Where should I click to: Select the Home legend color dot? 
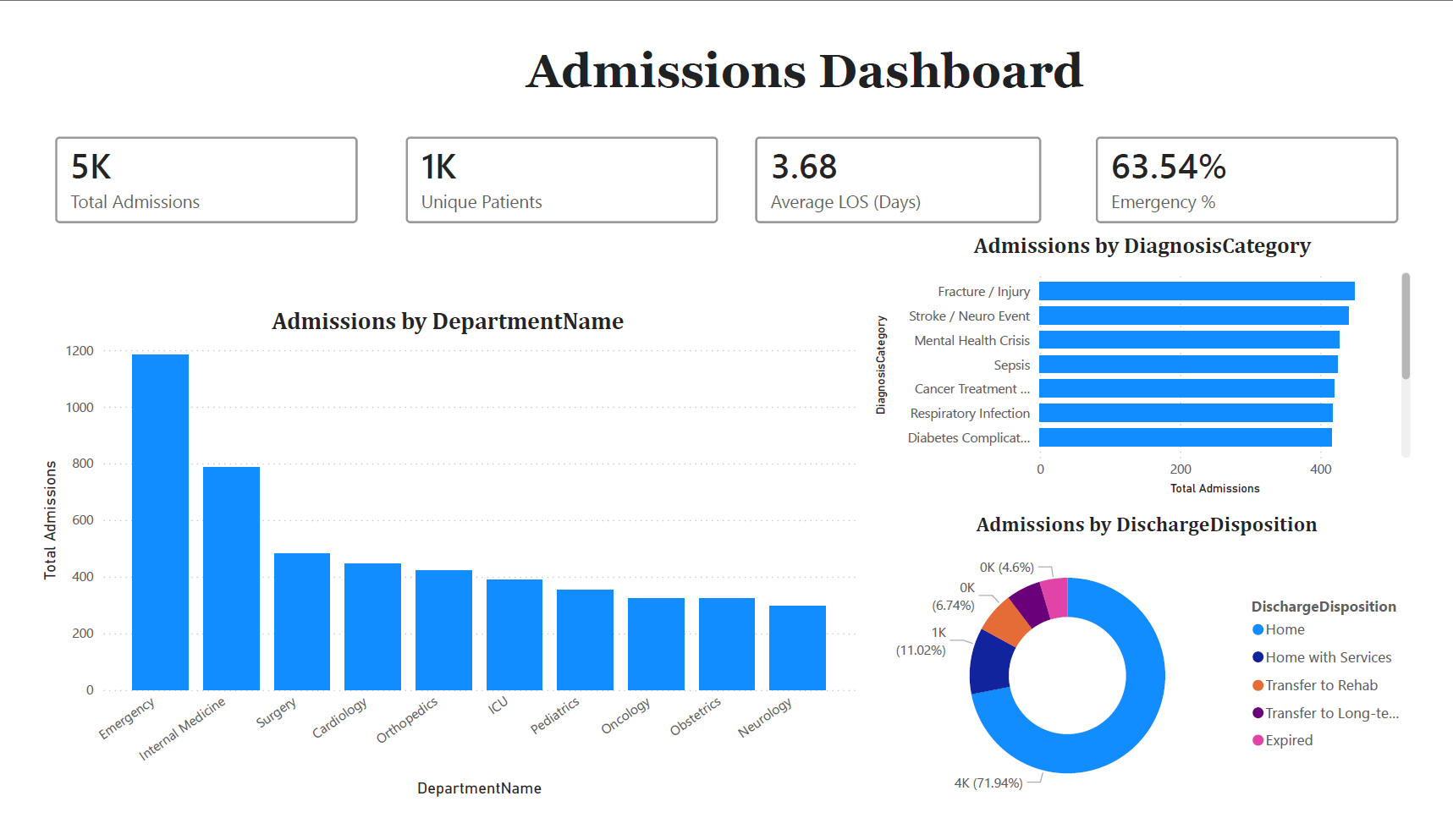[1258, 629]
